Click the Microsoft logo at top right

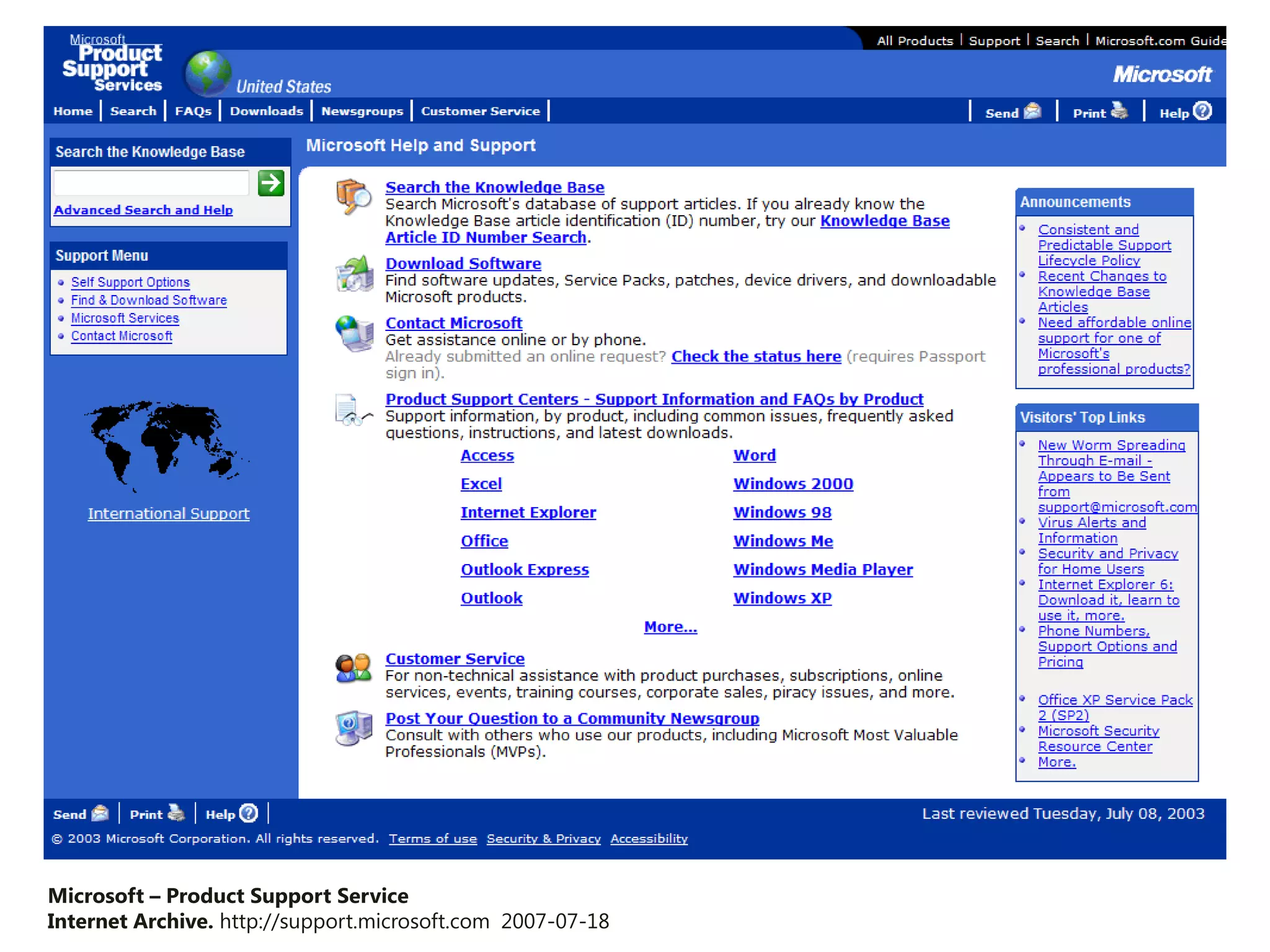[1162, 74]
